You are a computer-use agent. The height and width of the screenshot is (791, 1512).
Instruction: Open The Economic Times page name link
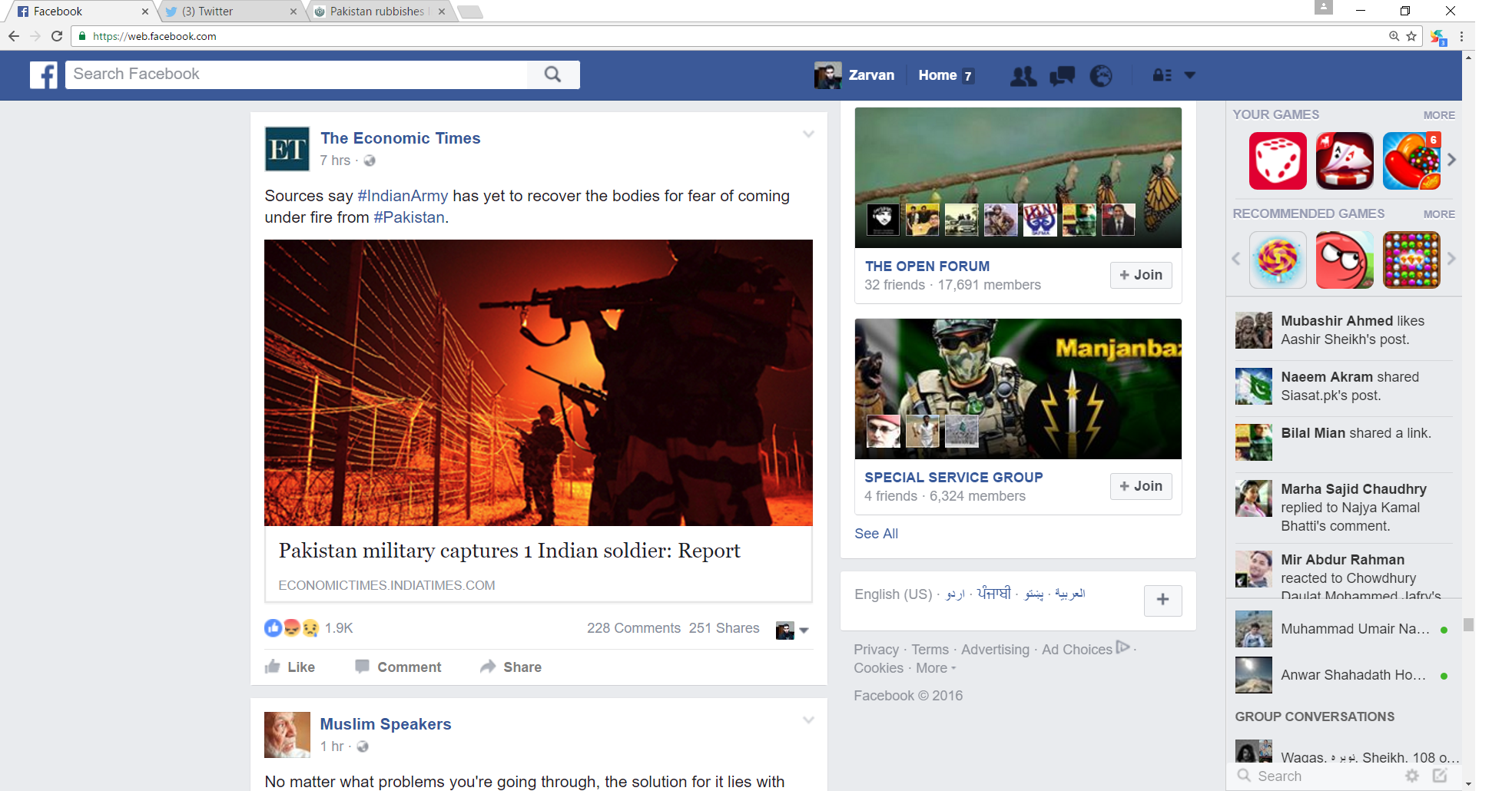[400, 138]
